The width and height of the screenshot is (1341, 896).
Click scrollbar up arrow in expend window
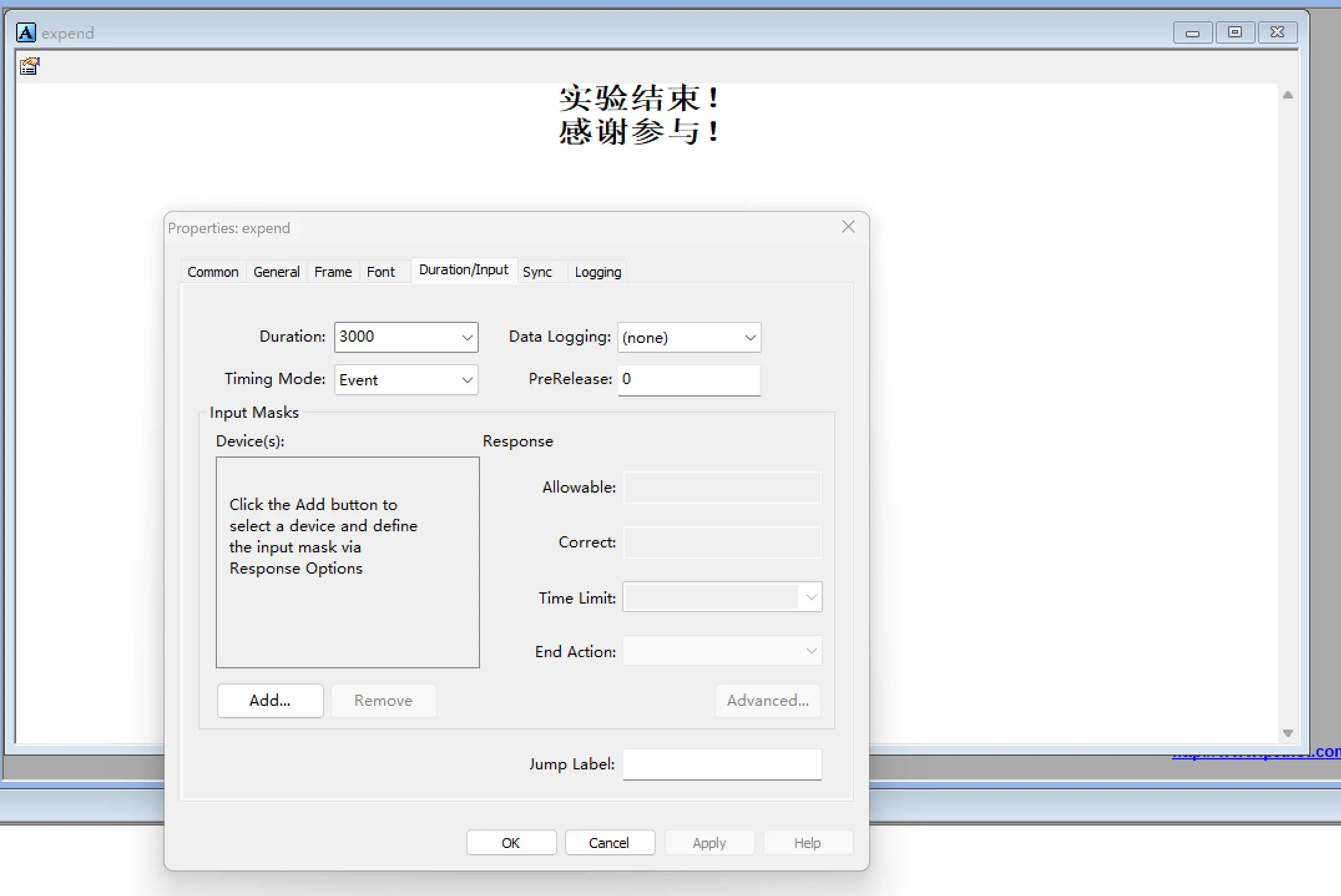[1288, 95]
